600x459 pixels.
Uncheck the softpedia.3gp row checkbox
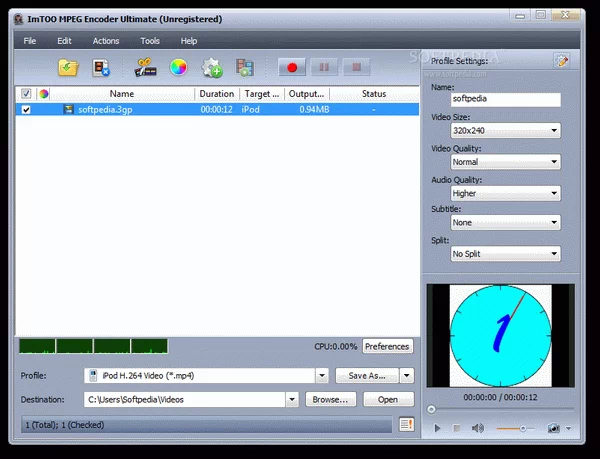click(26, 110)
